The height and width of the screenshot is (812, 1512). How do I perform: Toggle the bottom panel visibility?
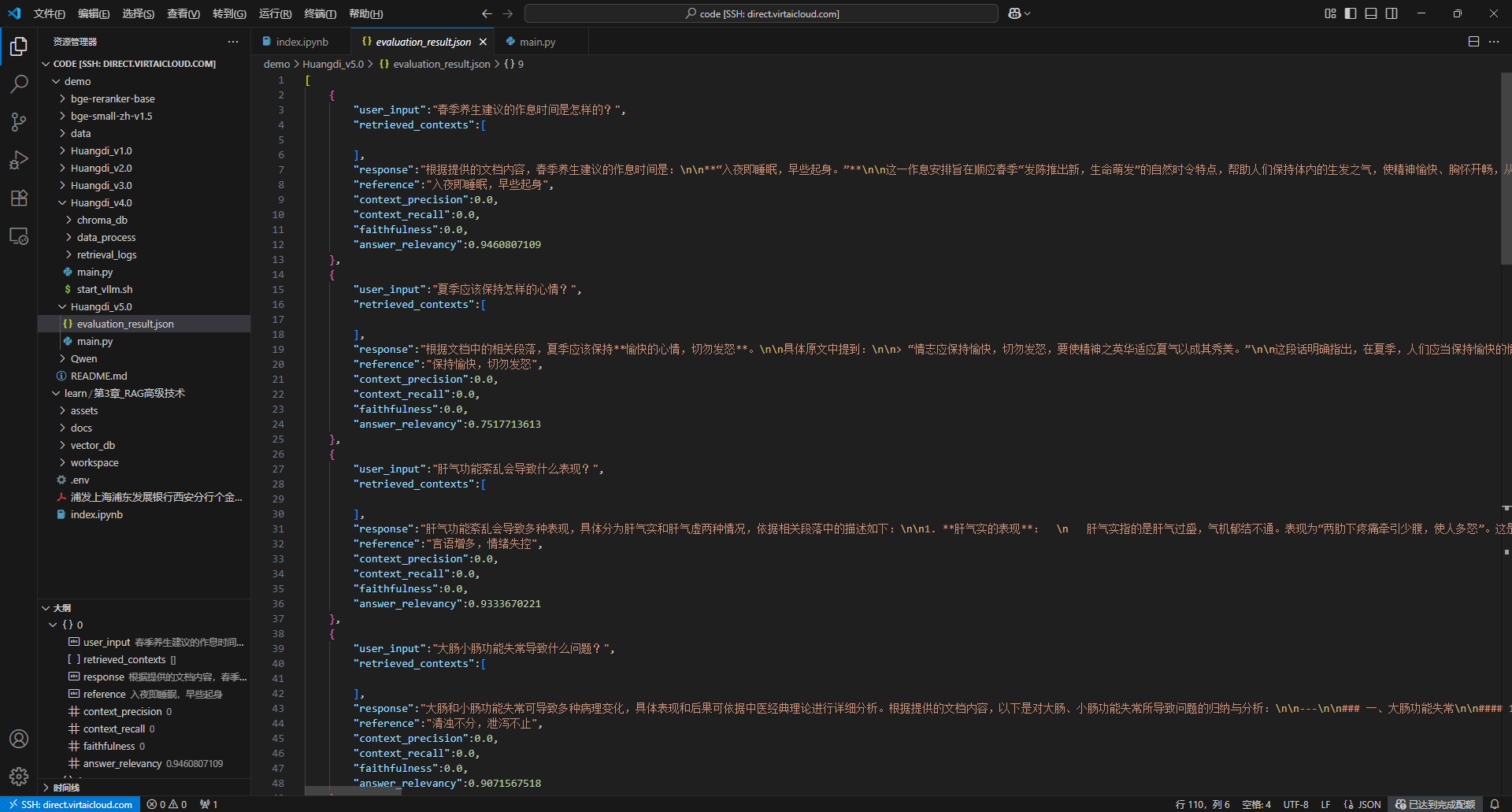pos(1371,13)
